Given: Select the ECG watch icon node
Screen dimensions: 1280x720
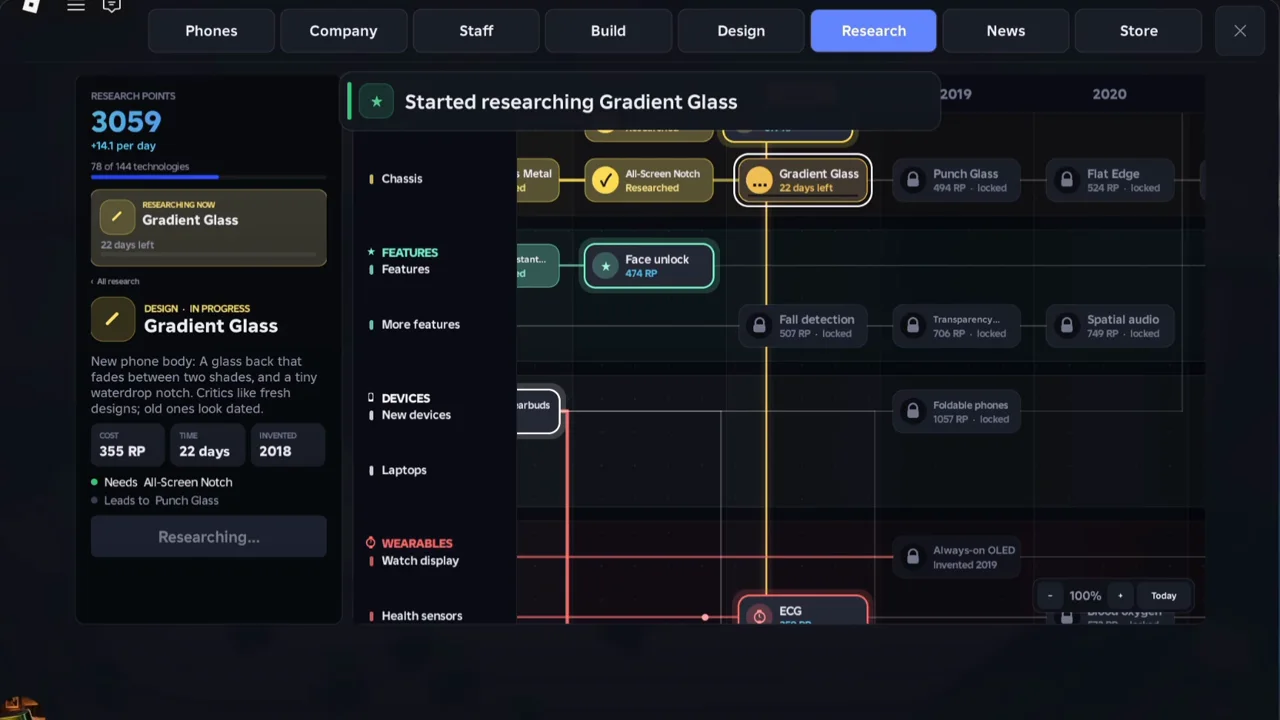Looking at the screenshot, I should coord(759,615).
